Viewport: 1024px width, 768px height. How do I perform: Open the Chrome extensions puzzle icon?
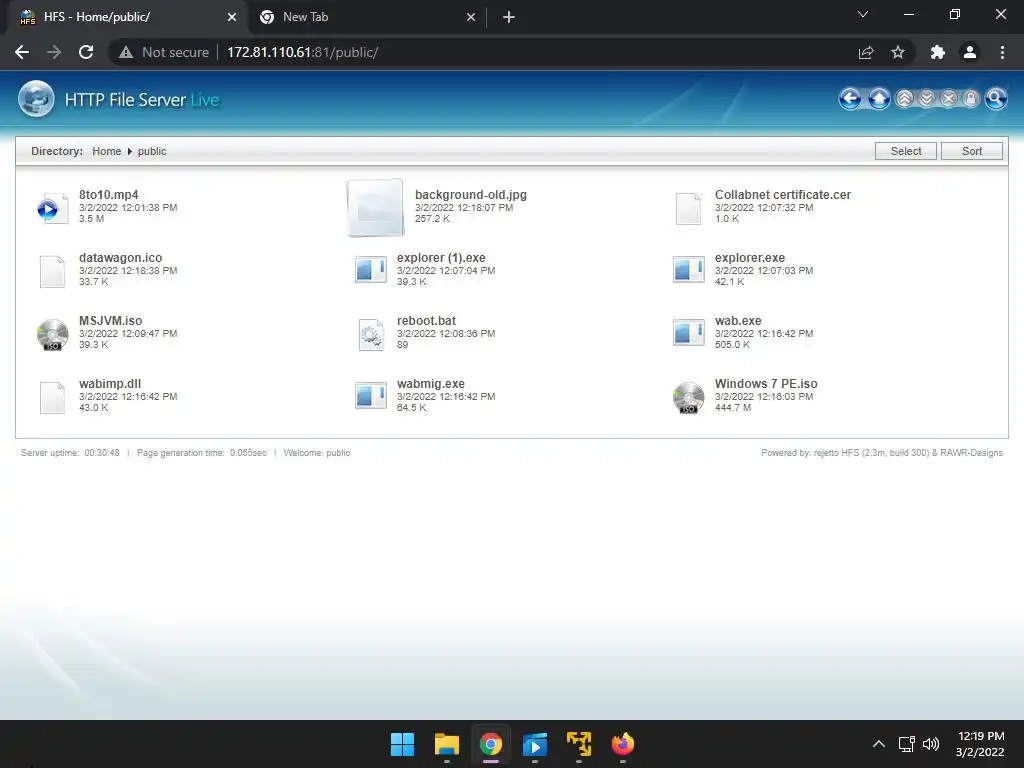(938, 52)
